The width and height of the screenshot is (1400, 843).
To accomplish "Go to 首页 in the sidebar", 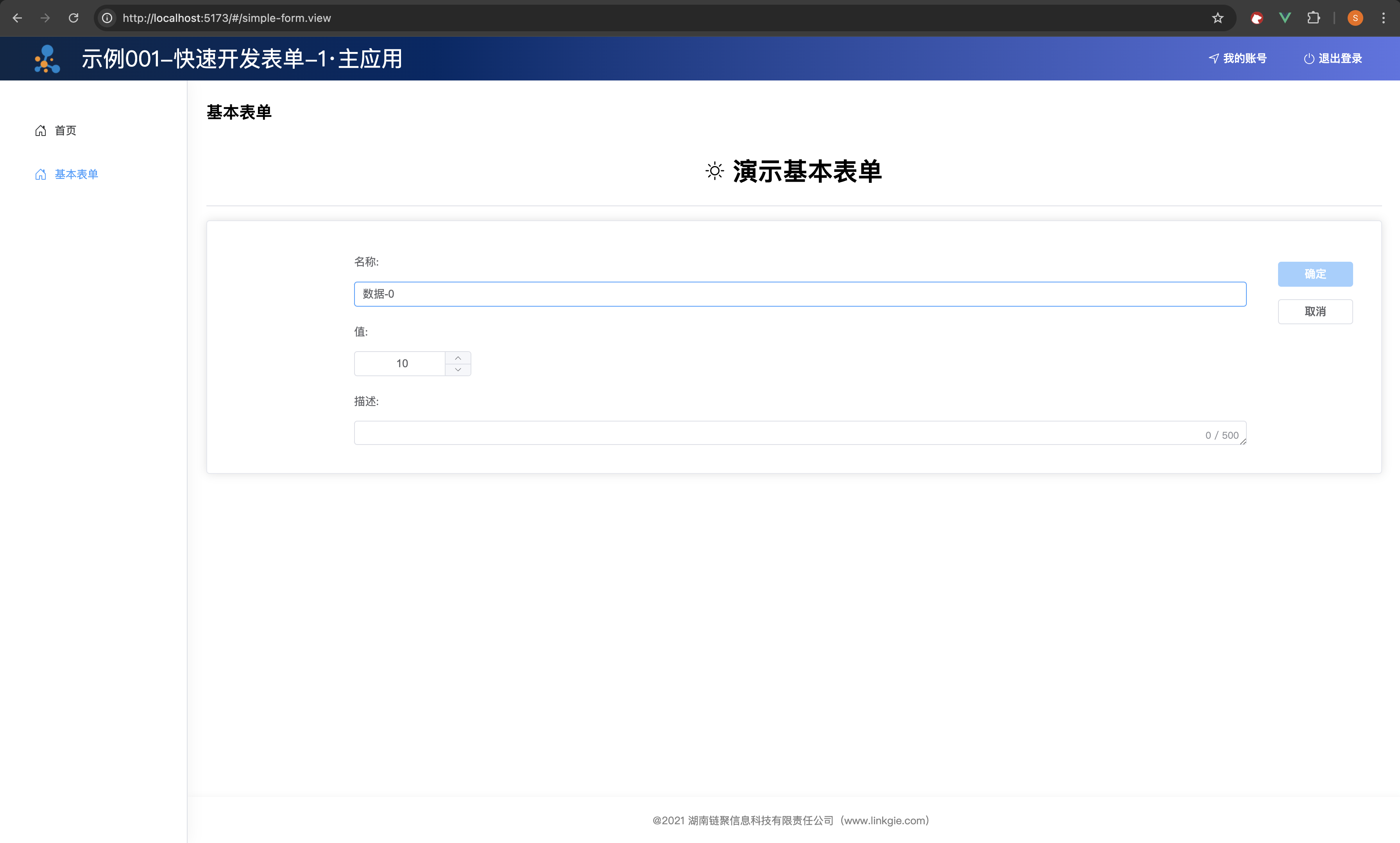I will pos(65,130).
